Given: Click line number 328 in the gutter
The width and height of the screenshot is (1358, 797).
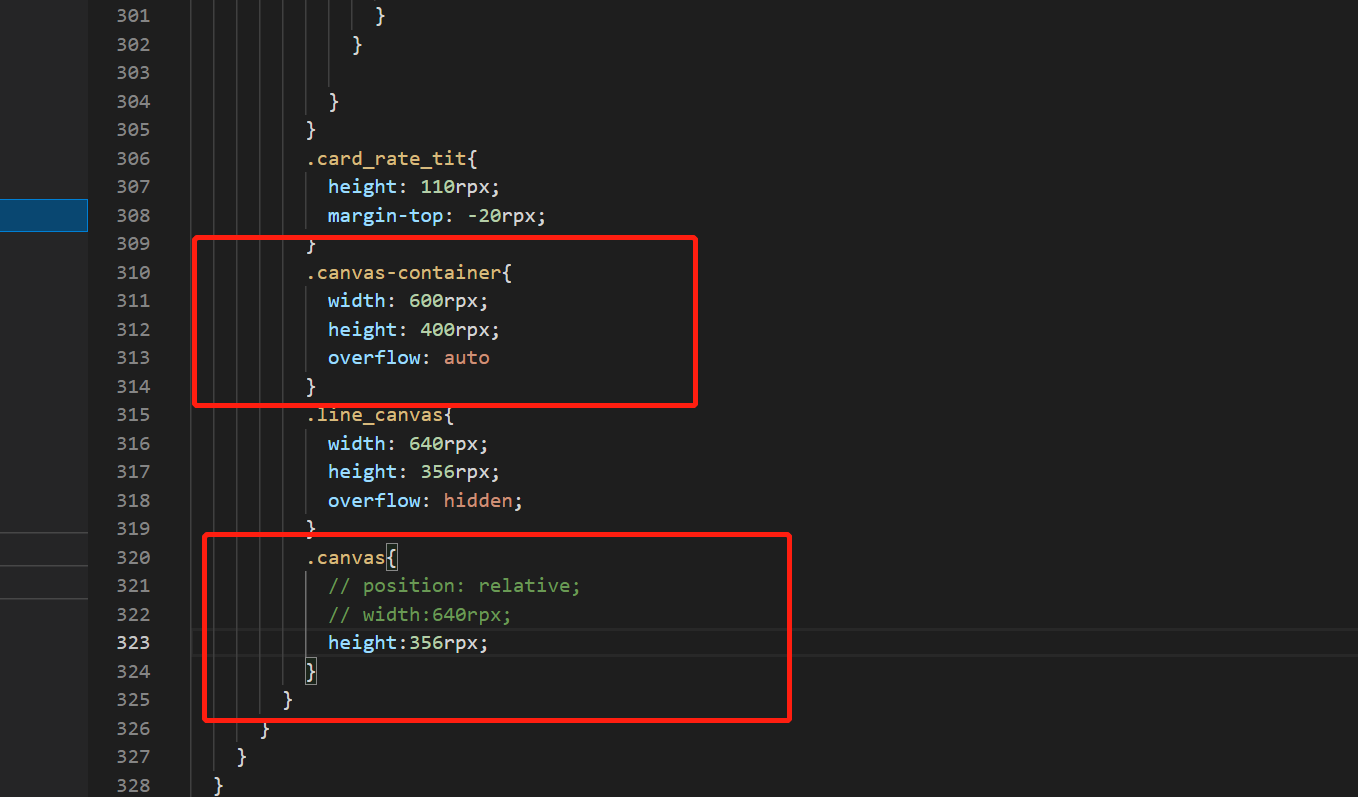Looking at the screenshot, I should (133, 785).
